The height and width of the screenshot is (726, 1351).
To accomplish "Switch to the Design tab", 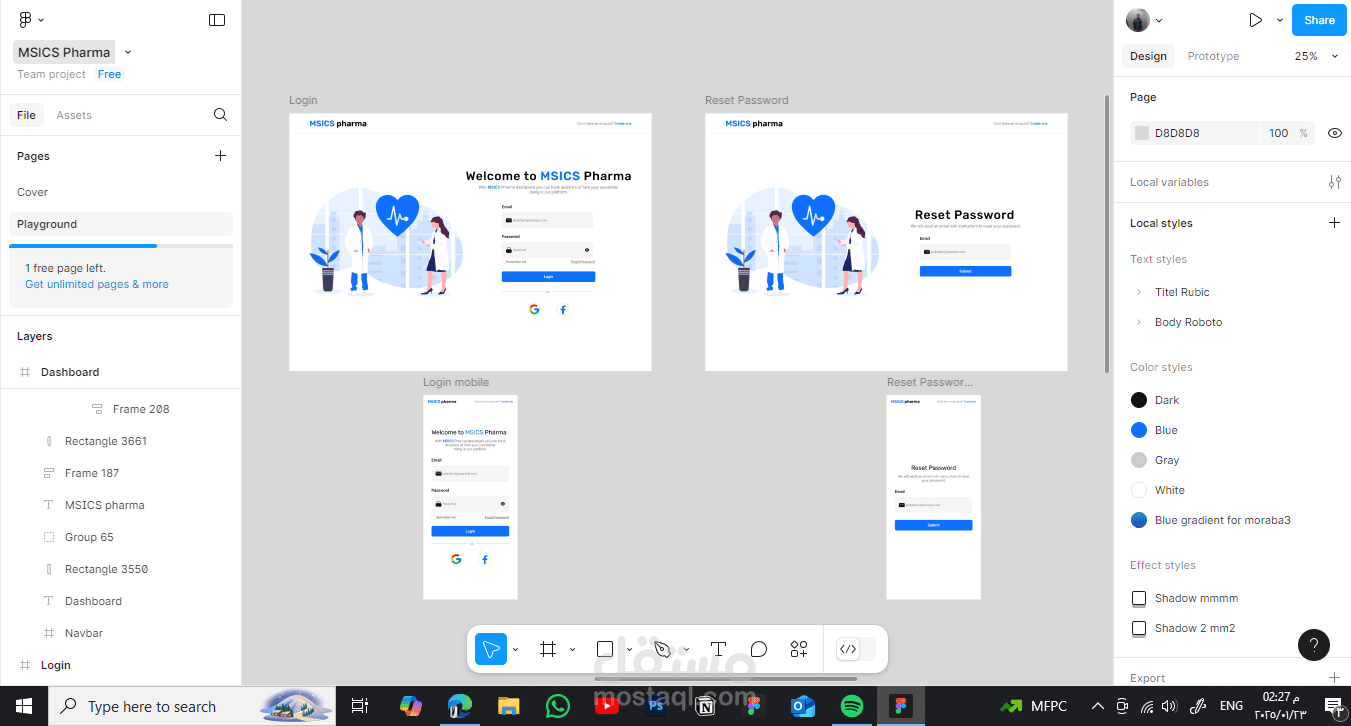I will 1148,56.
